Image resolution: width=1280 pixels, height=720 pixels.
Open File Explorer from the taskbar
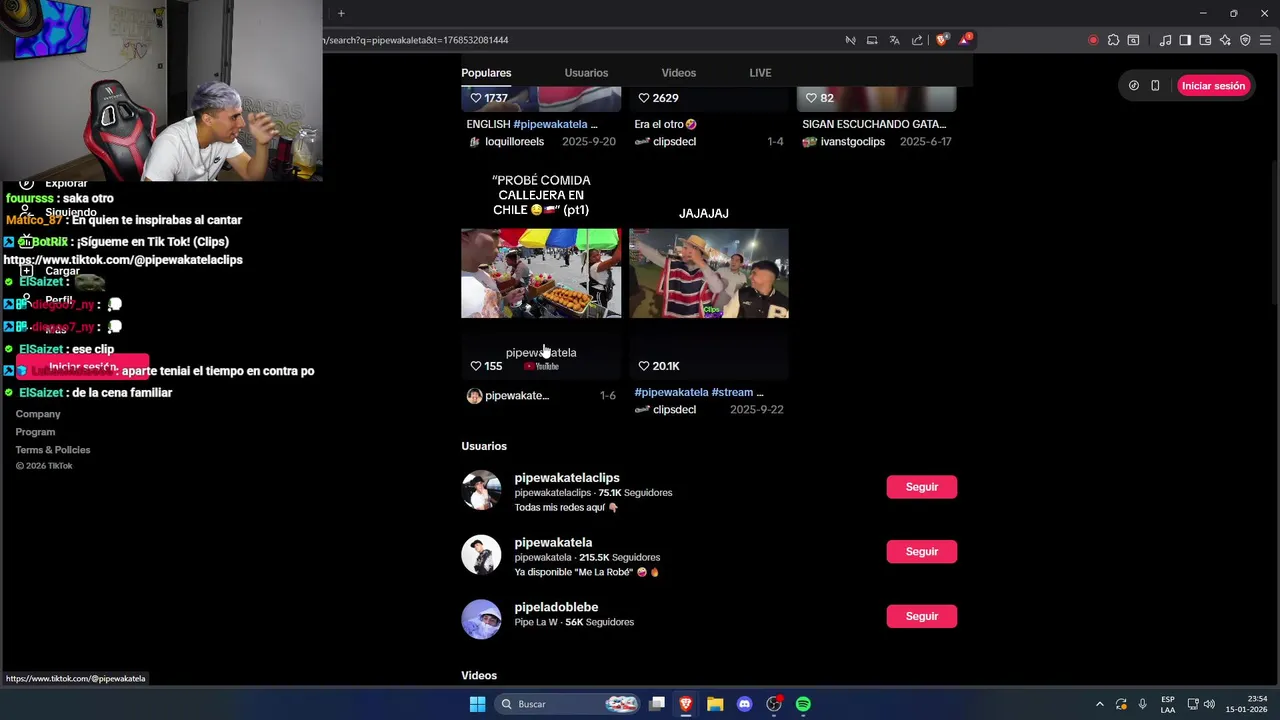pos(715,704)
